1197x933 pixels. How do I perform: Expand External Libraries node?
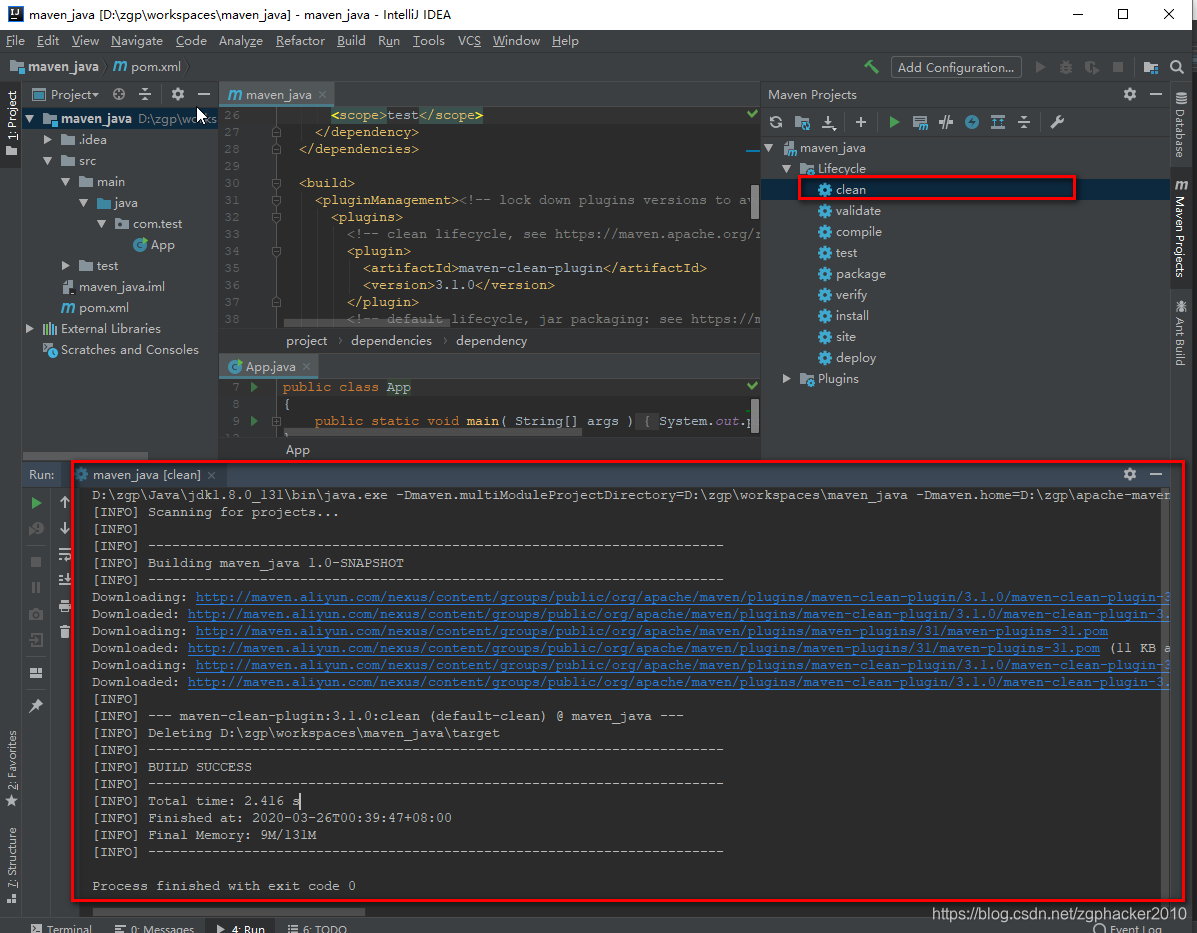tap(30, 328)
